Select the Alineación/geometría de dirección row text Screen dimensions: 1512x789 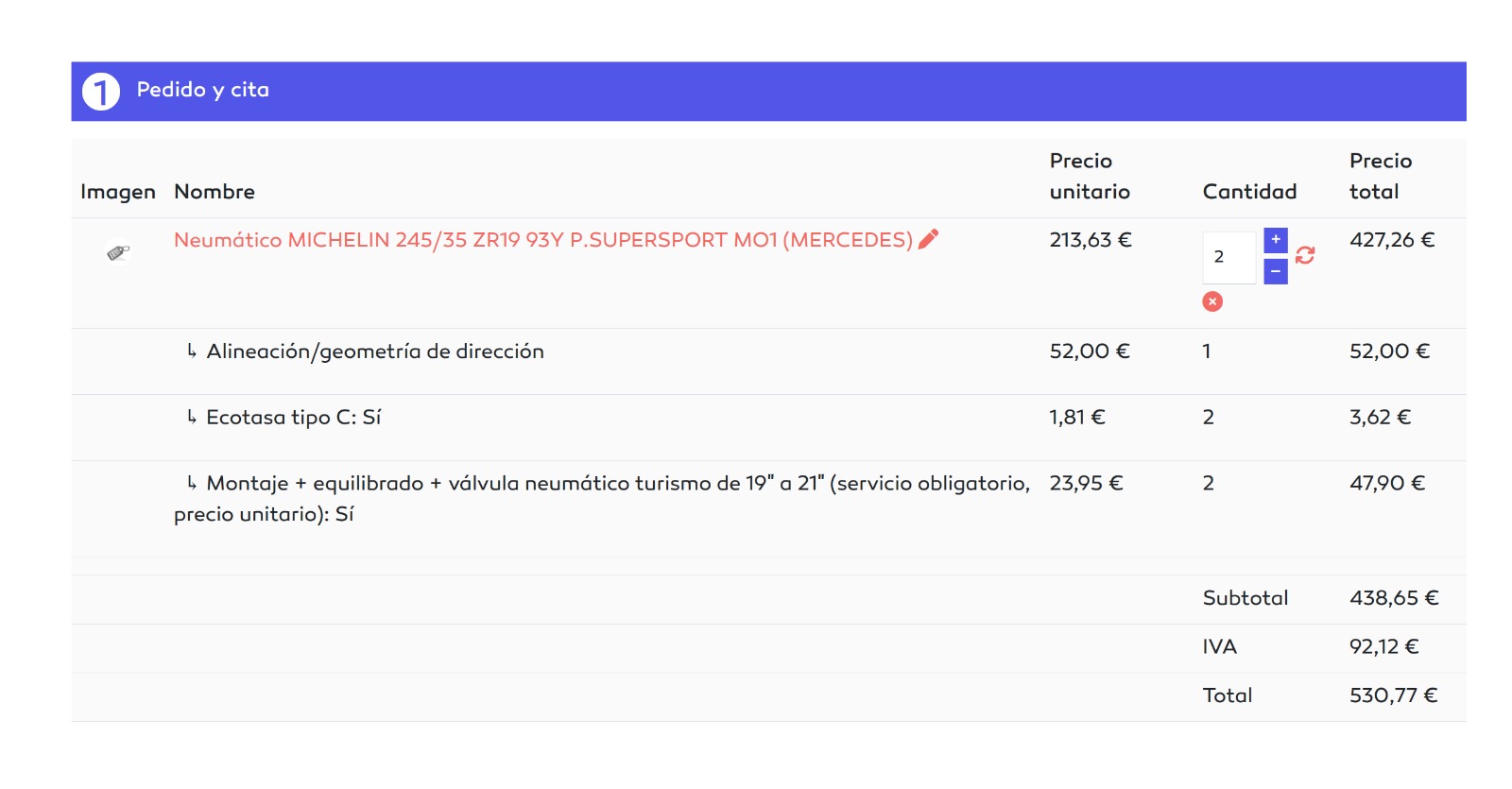point(375,352)
